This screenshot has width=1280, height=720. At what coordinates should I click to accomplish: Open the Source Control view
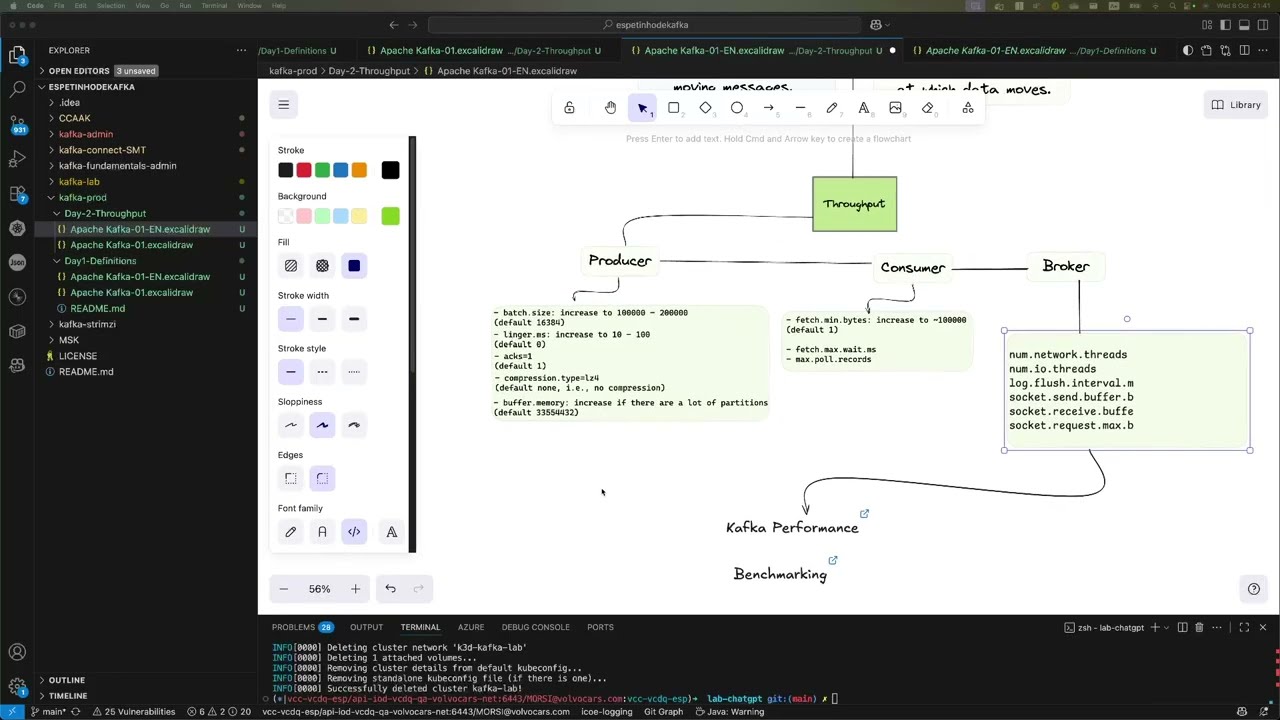(x=17, y=124)
